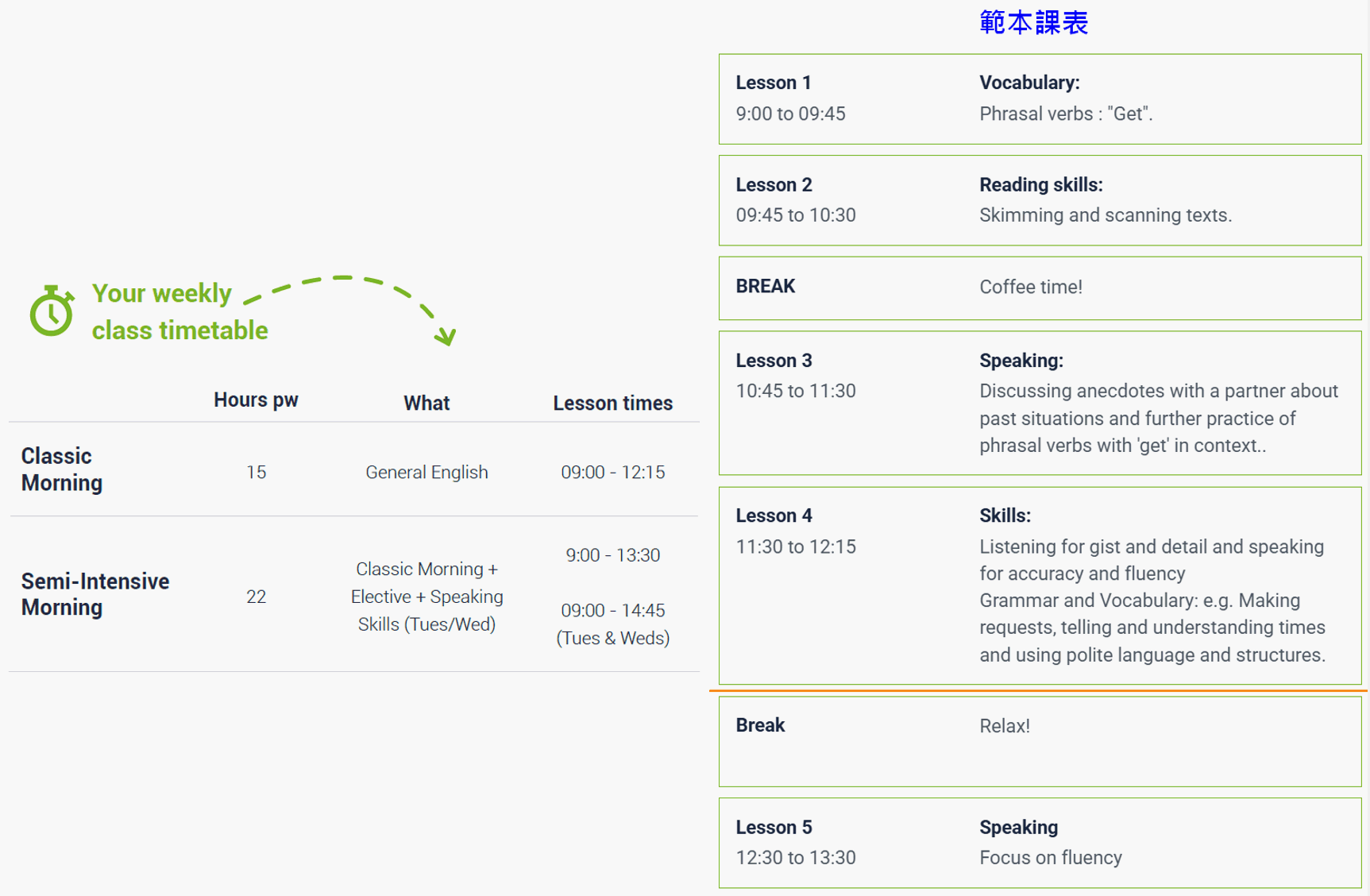Open the Lesson 3 Speaking card
The image size is (1370, 896).
(1039, 403)
